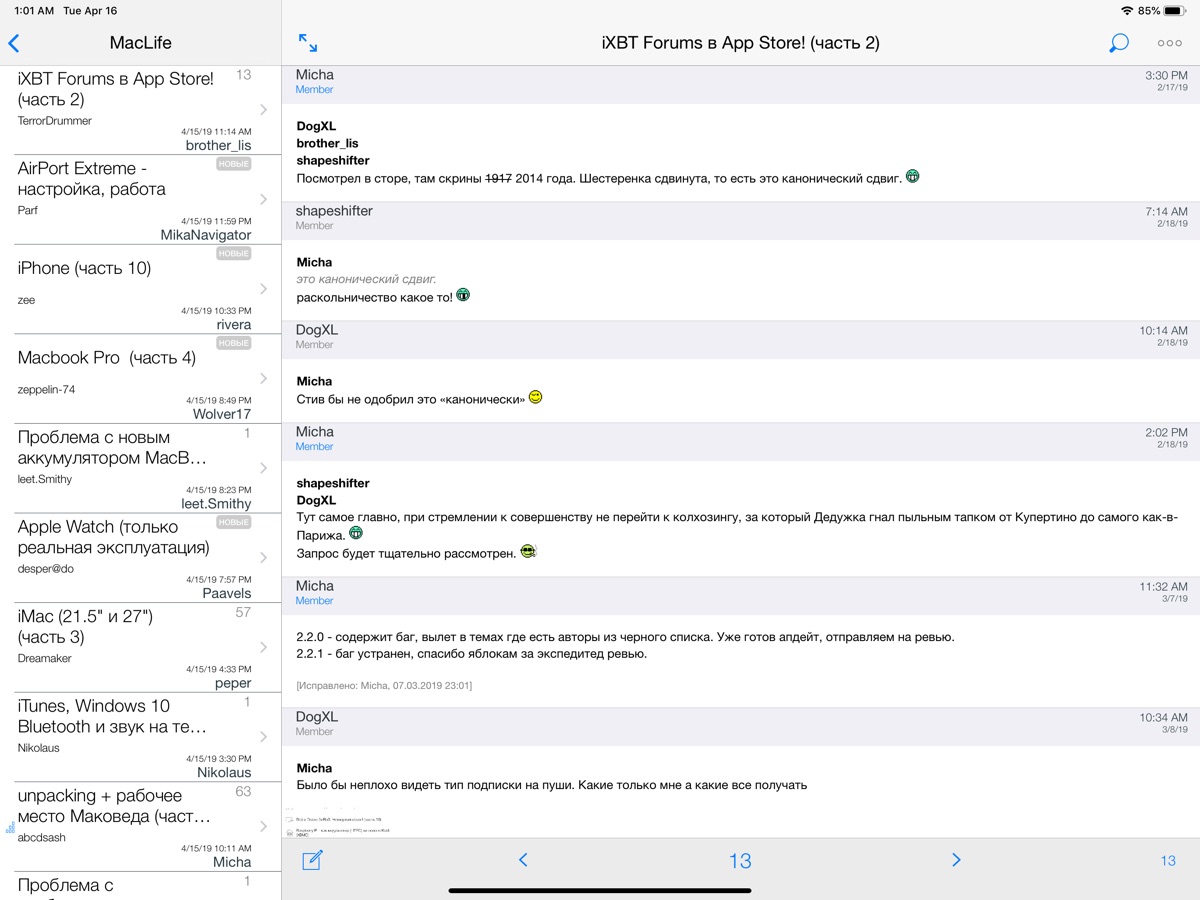Open the page 13 selector in center
This screenshot has height=900, width=1200.
click(x=740, y=861)
